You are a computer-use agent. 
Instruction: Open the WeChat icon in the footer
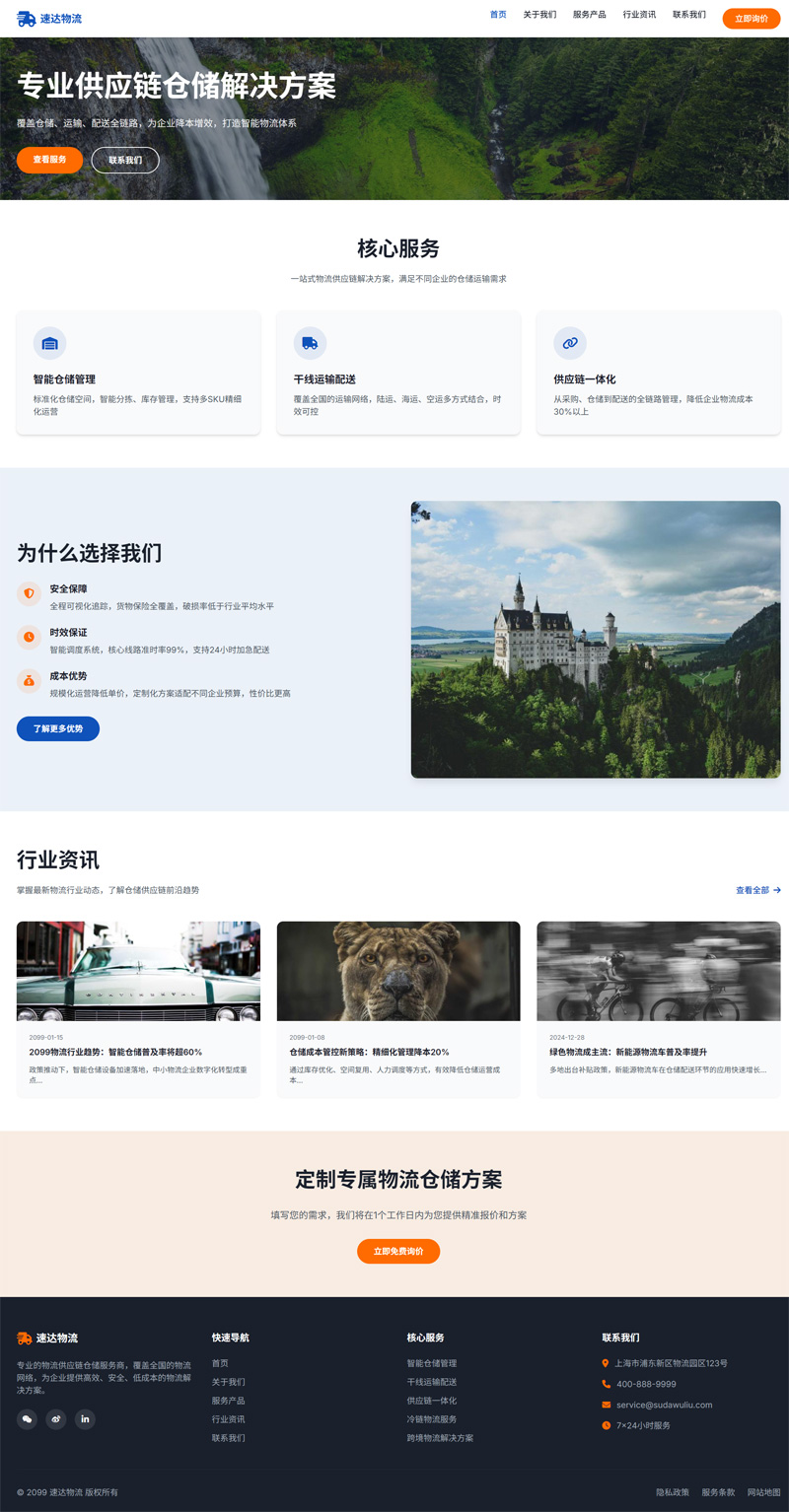[x=26, y=1418]
